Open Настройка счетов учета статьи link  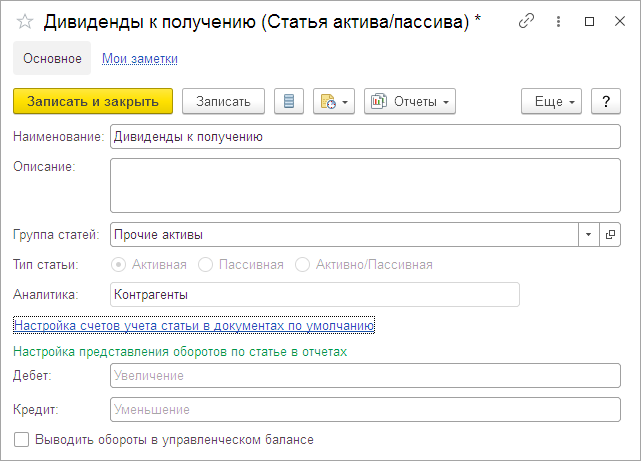point(193,324)
